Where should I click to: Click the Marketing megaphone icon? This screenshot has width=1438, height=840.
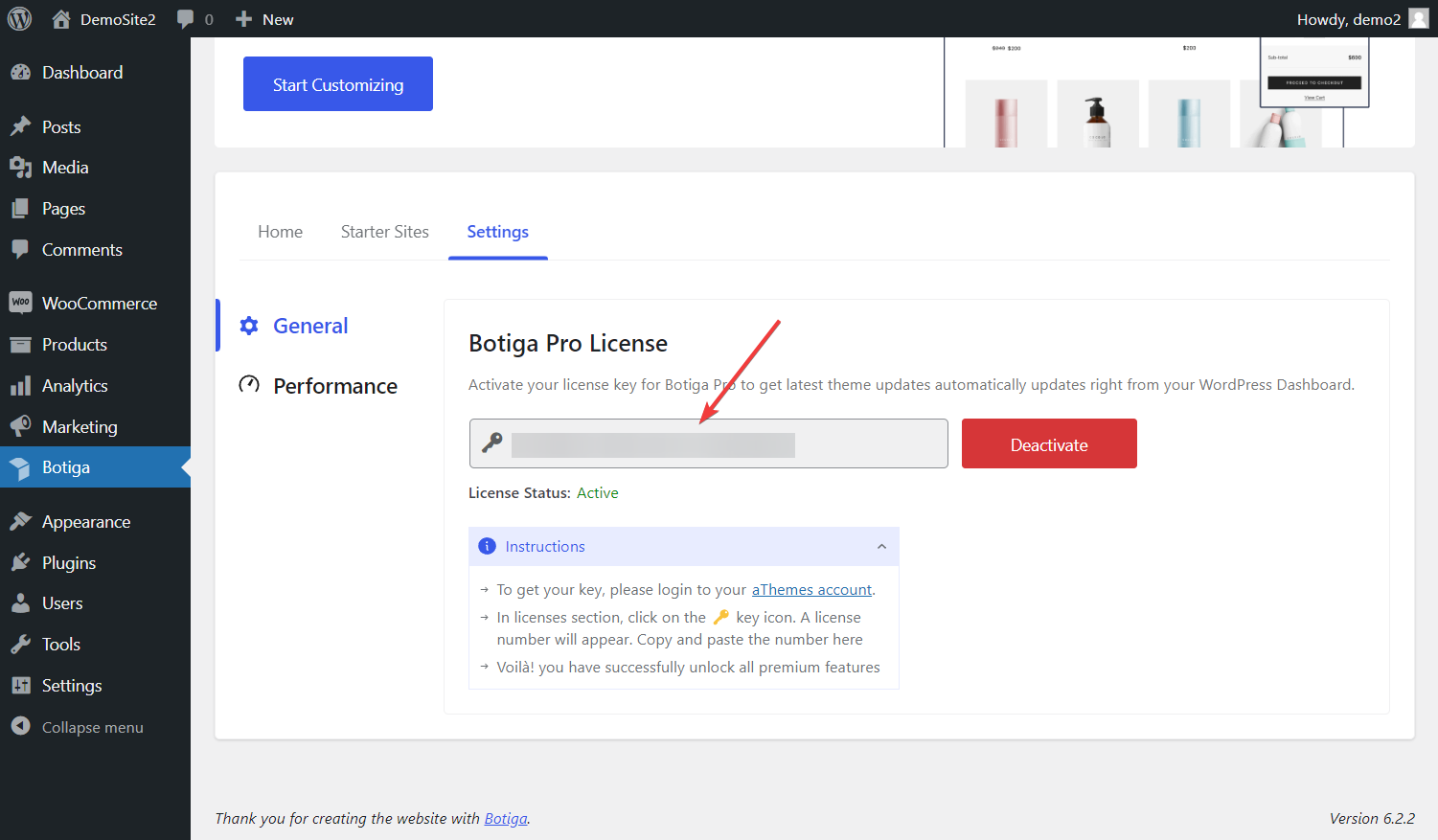click(x=20, y=426)
